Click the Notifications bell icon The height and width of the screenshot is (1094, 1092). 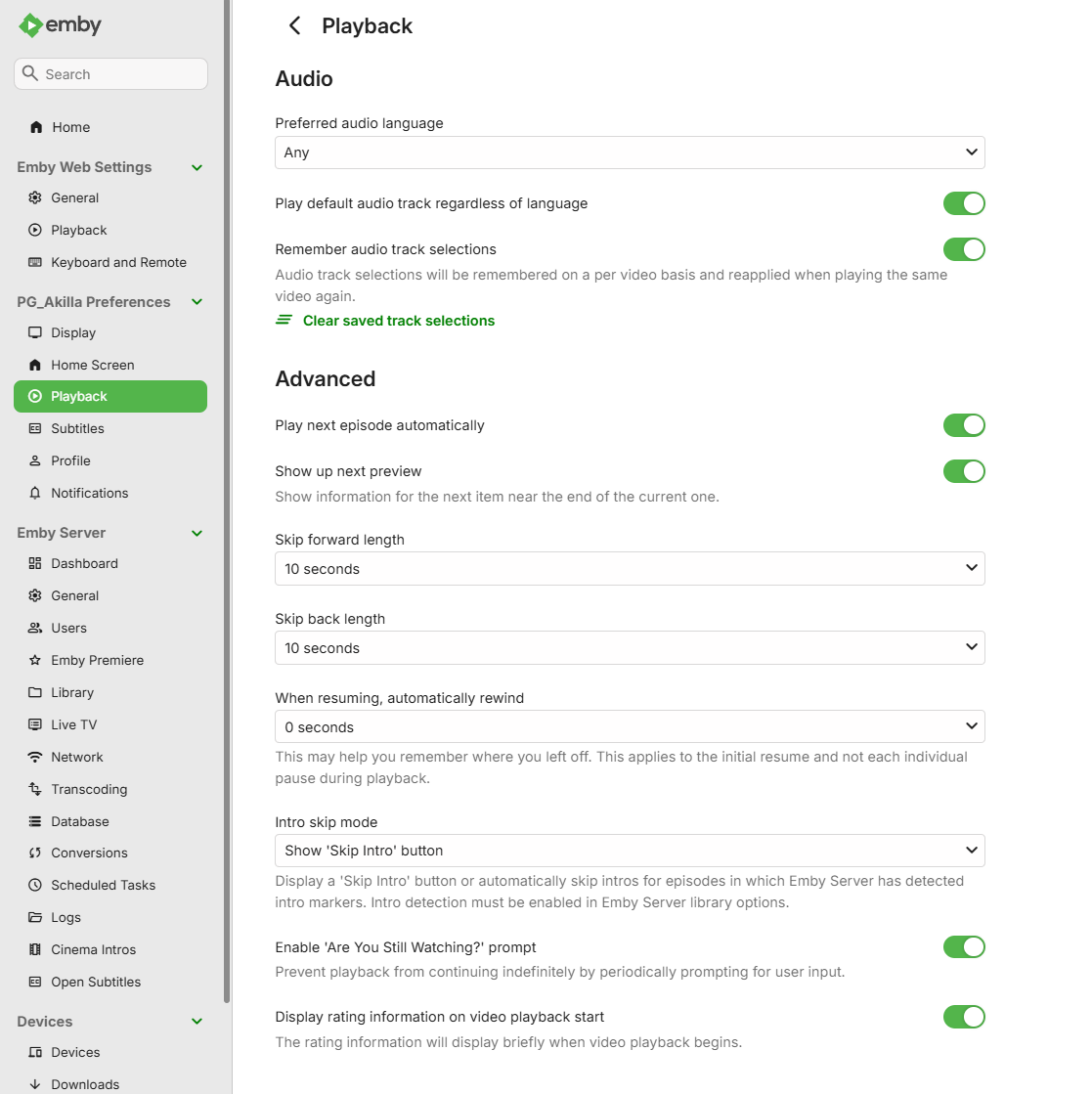click(x=35, y=493)
